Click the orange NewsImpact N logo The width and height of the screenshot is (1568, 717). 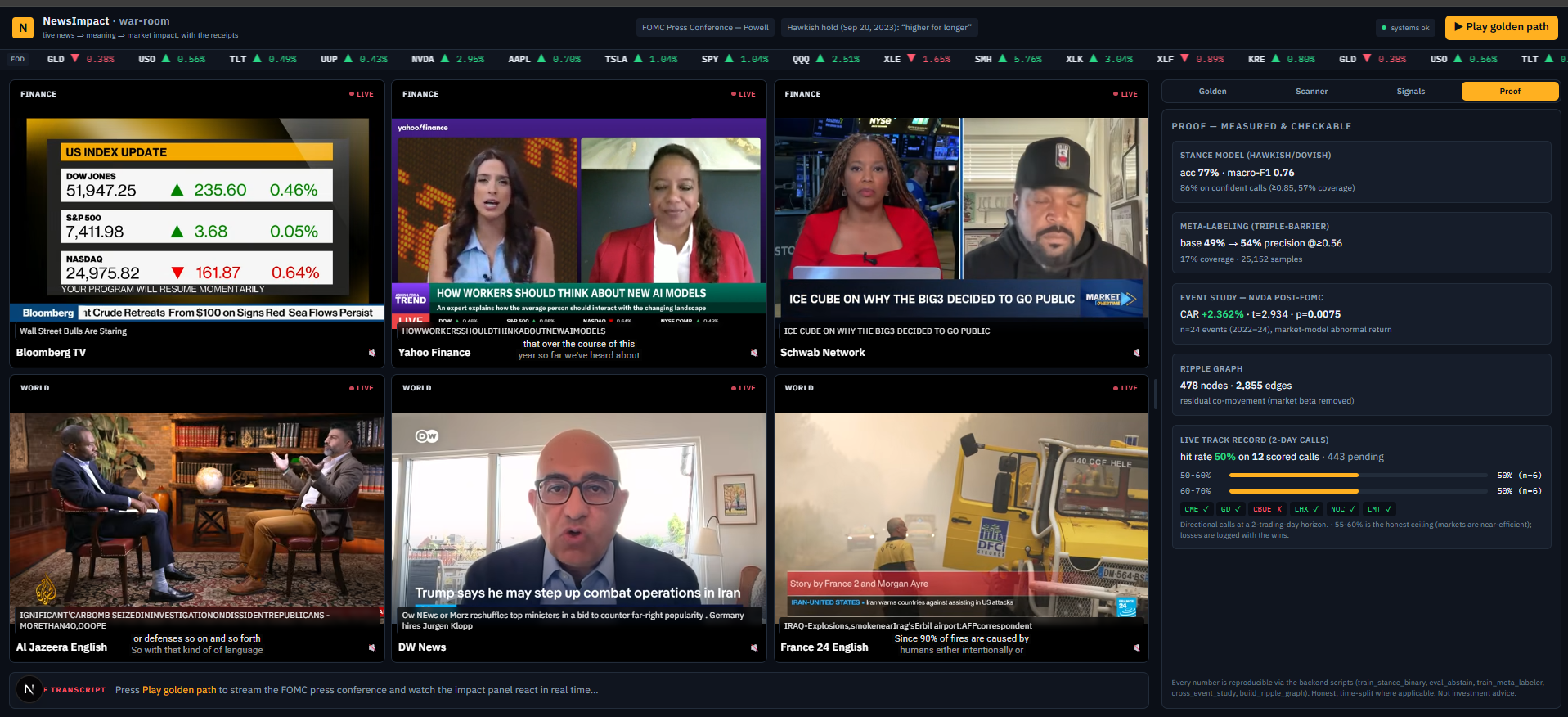point(23,28)
